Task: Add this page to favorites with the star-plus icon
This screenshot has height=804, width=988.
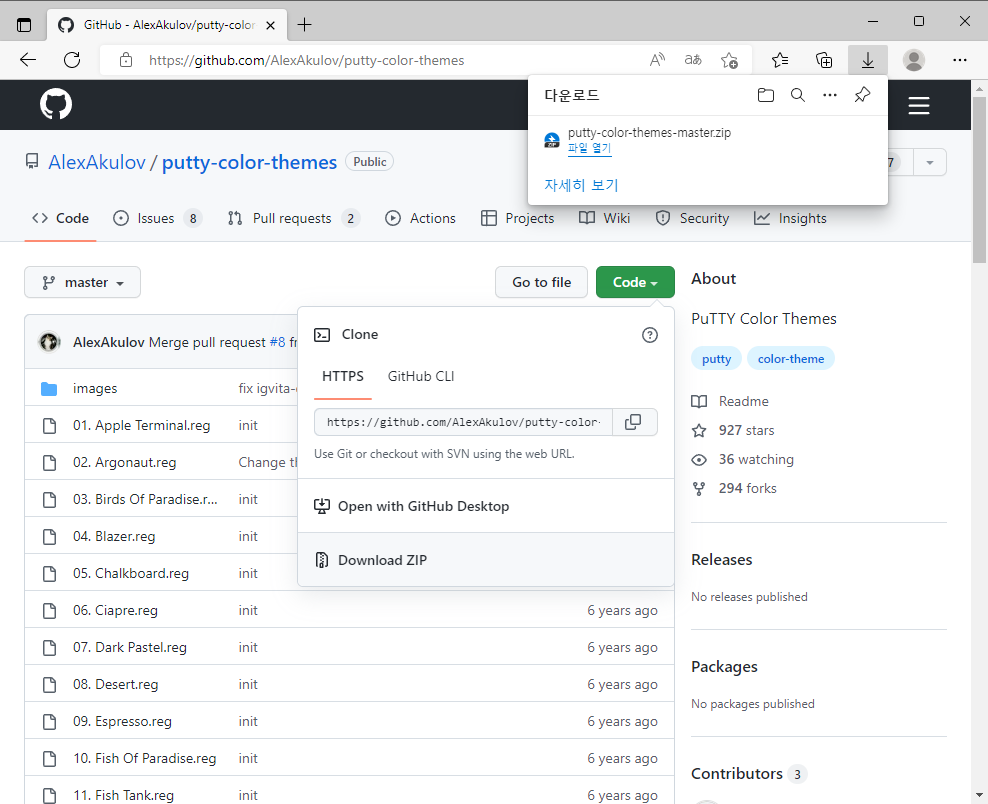Action: point(730,60)
